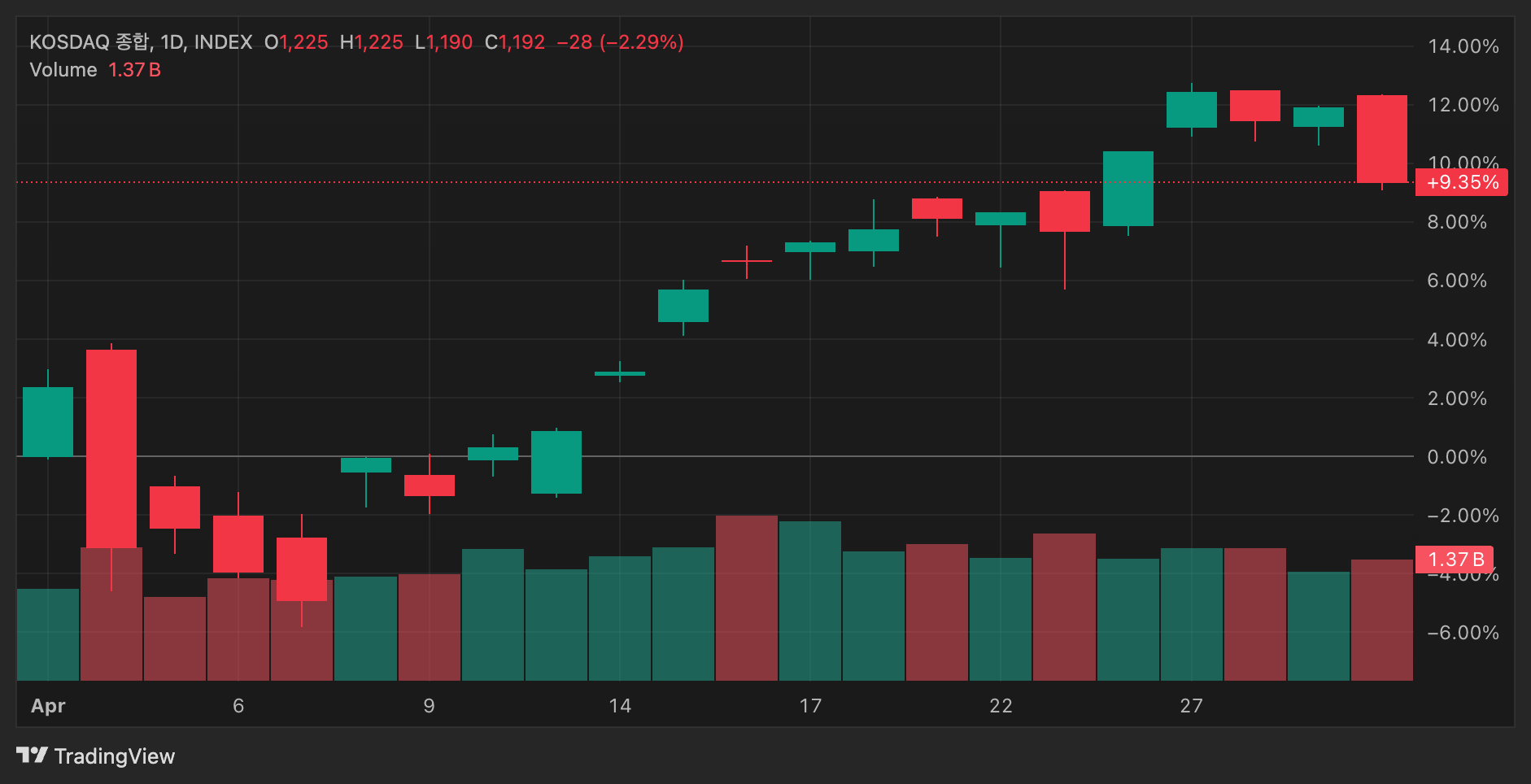Click the 14.00% price scale label

click(x=1463, y=46)
